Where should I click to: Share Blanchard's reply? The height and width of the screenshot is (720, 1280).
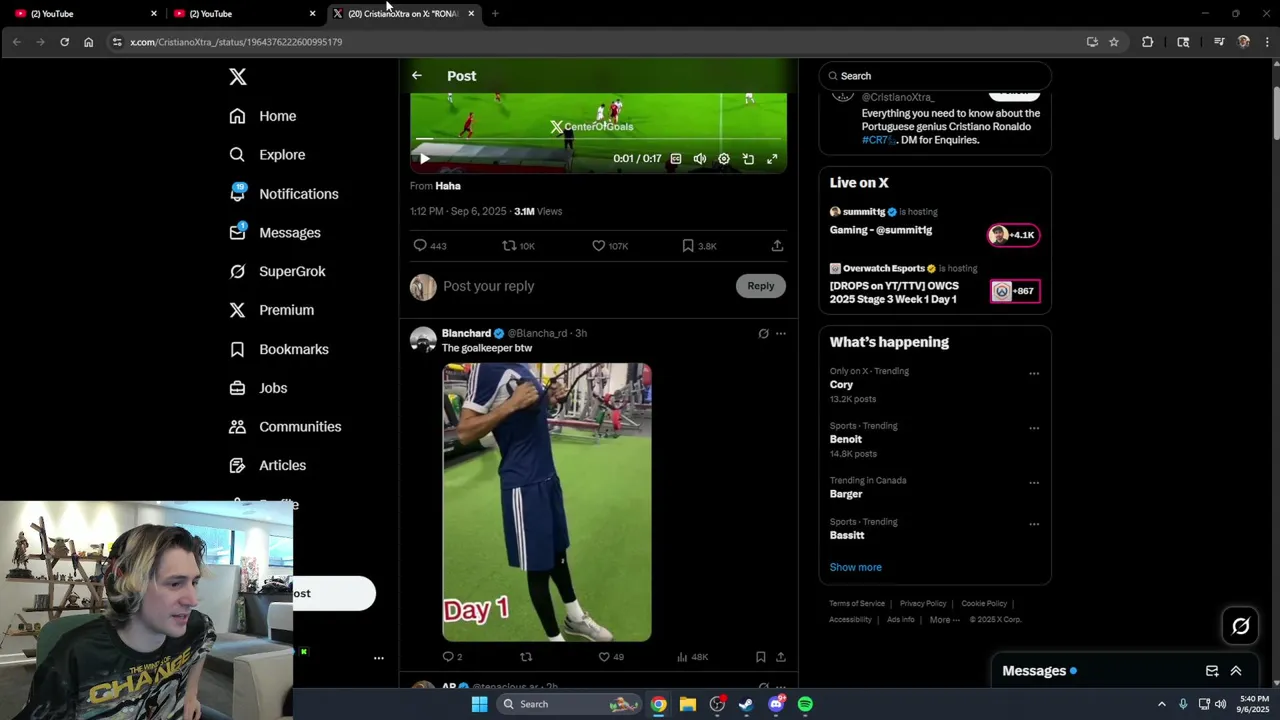tap(781, 657)
